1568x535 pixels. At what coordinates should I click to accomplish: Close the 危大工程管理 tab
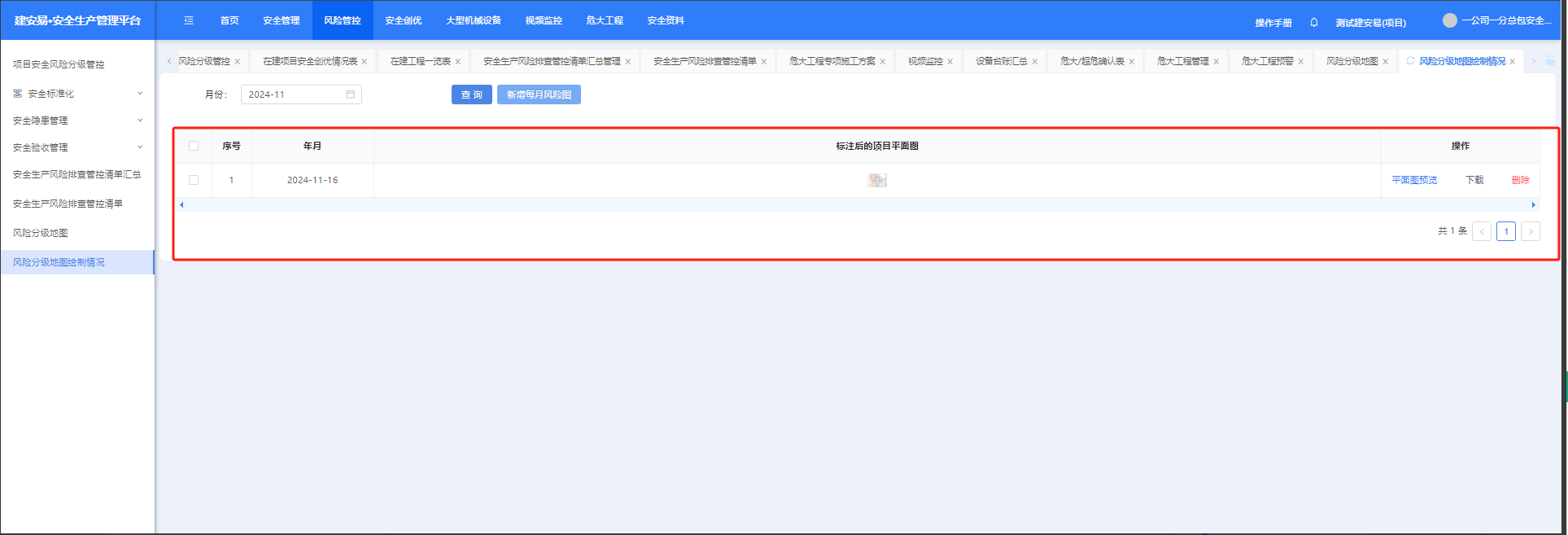pos(1216,62)
